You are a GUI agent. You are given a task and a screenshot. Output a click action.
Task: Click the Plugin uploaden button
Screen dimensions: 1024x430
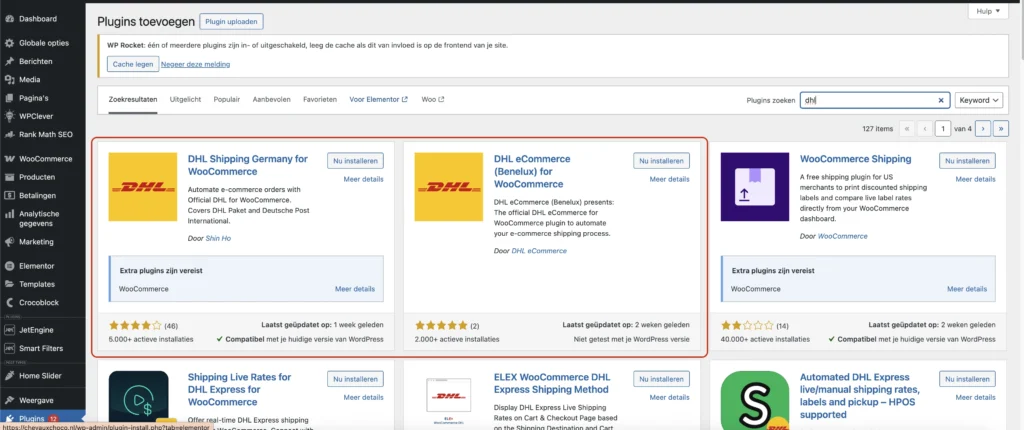tap(232, 22)
